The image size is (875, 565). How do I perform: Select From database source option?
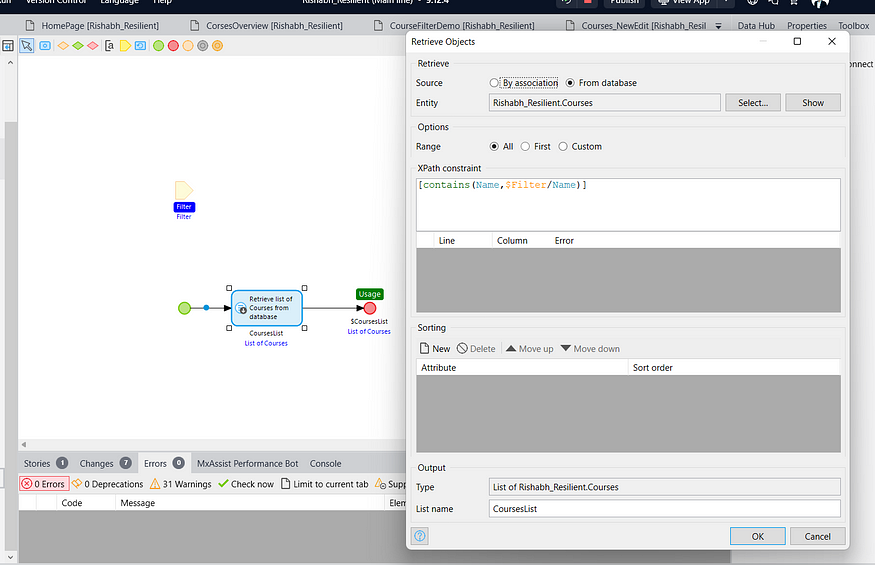point(601,83)
